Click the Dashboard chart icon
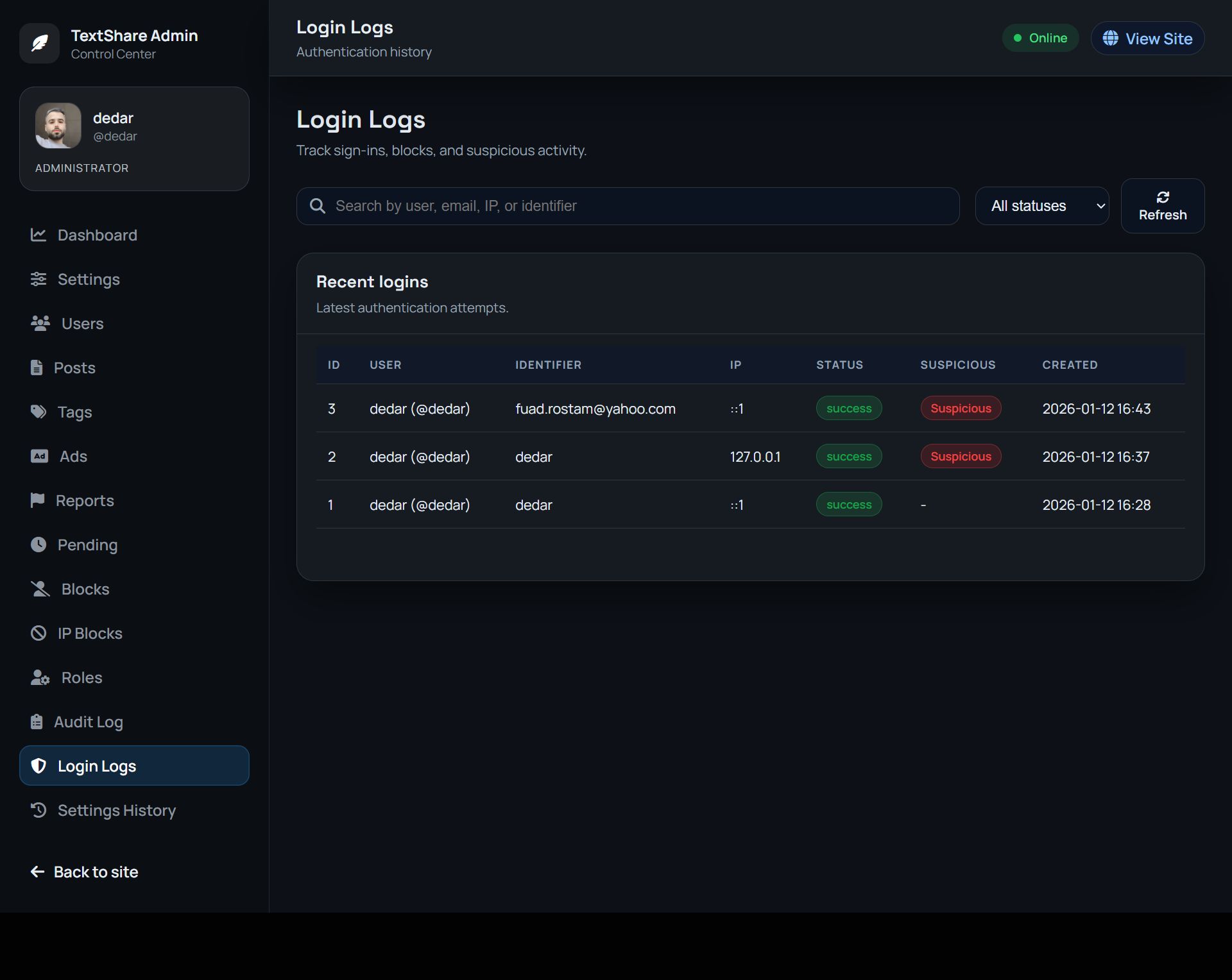The height and width of the screenshot is (980, 1232). pos(38,235)
